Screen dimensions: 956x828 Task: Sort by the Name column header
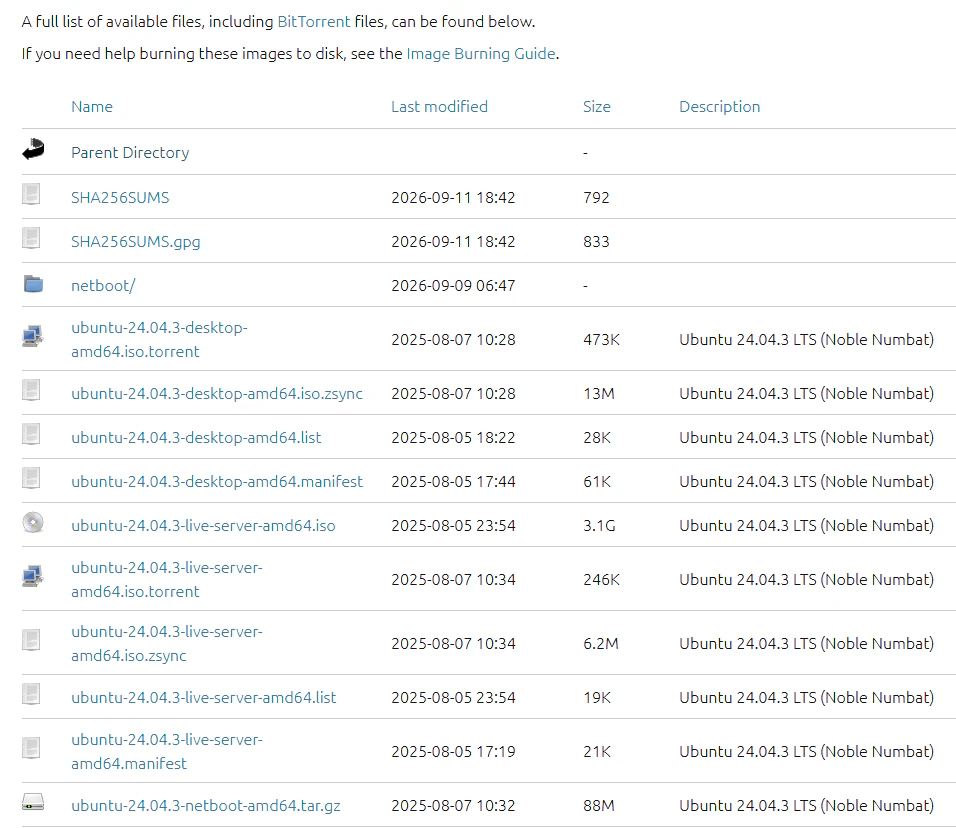91,107
